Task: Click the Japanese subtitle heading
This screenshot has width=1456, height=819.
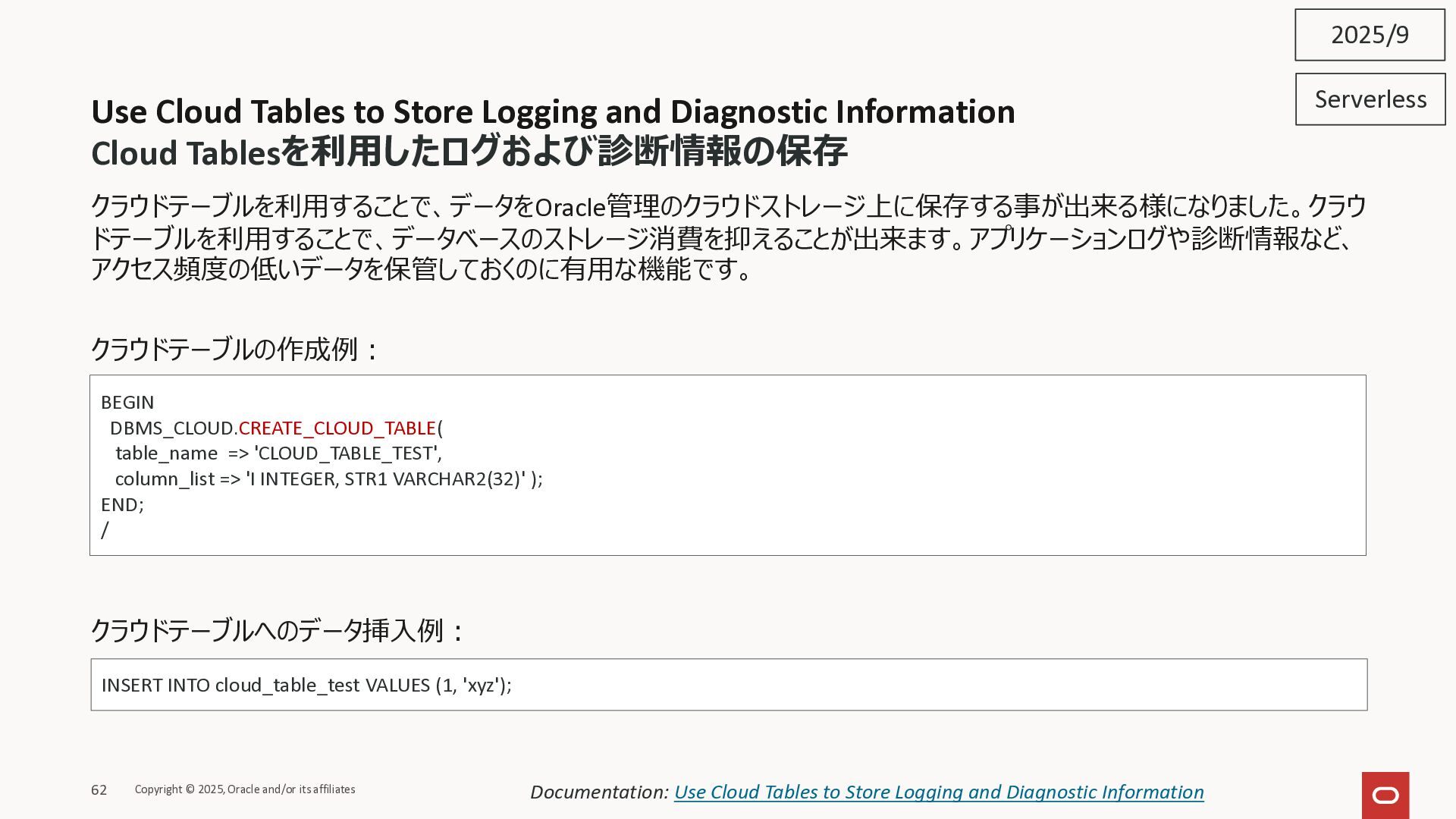Action: pos(469,152)
